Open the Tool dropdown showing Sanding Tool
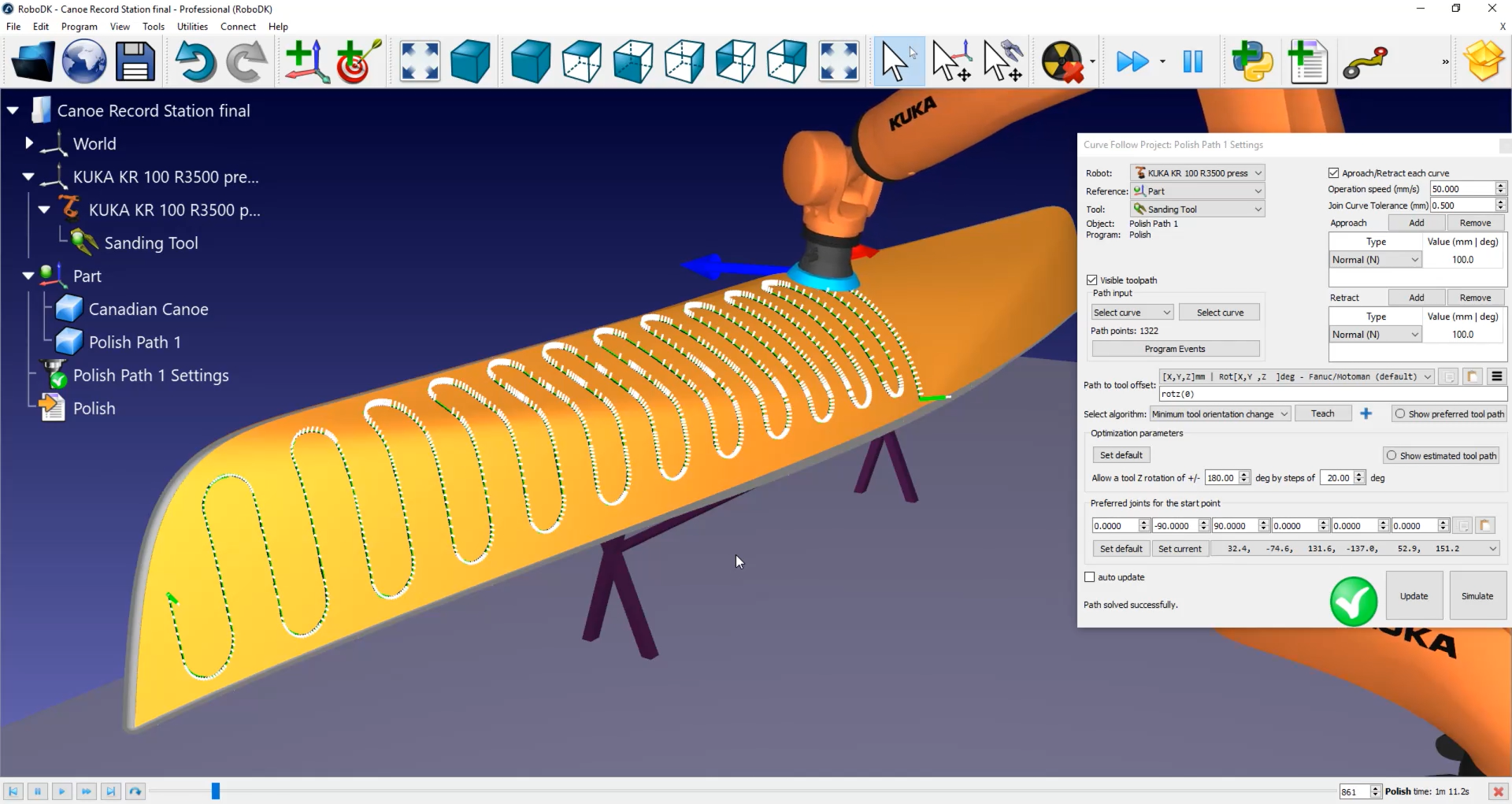1512x804 pixels. point(1197,209)
